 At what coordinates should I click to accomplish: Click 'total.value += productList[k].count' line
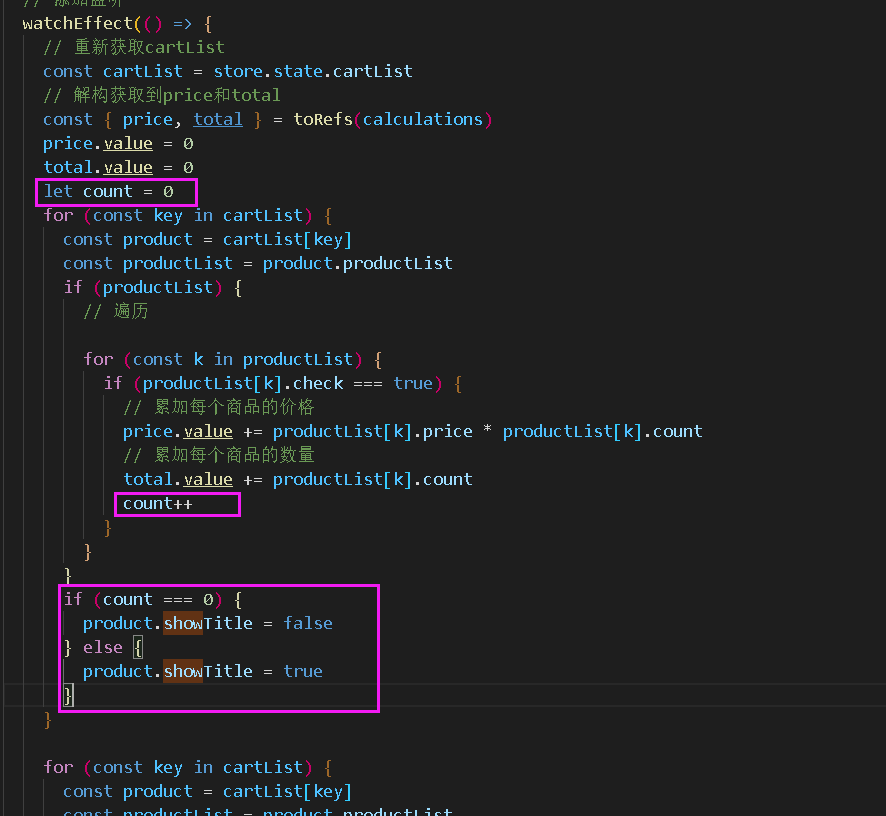(298, 480)
